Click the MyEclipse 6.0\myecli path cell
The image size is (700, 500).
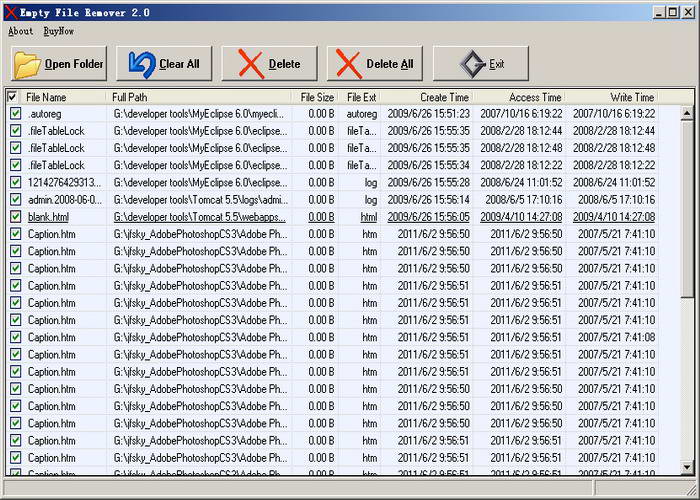pos(199,114)
